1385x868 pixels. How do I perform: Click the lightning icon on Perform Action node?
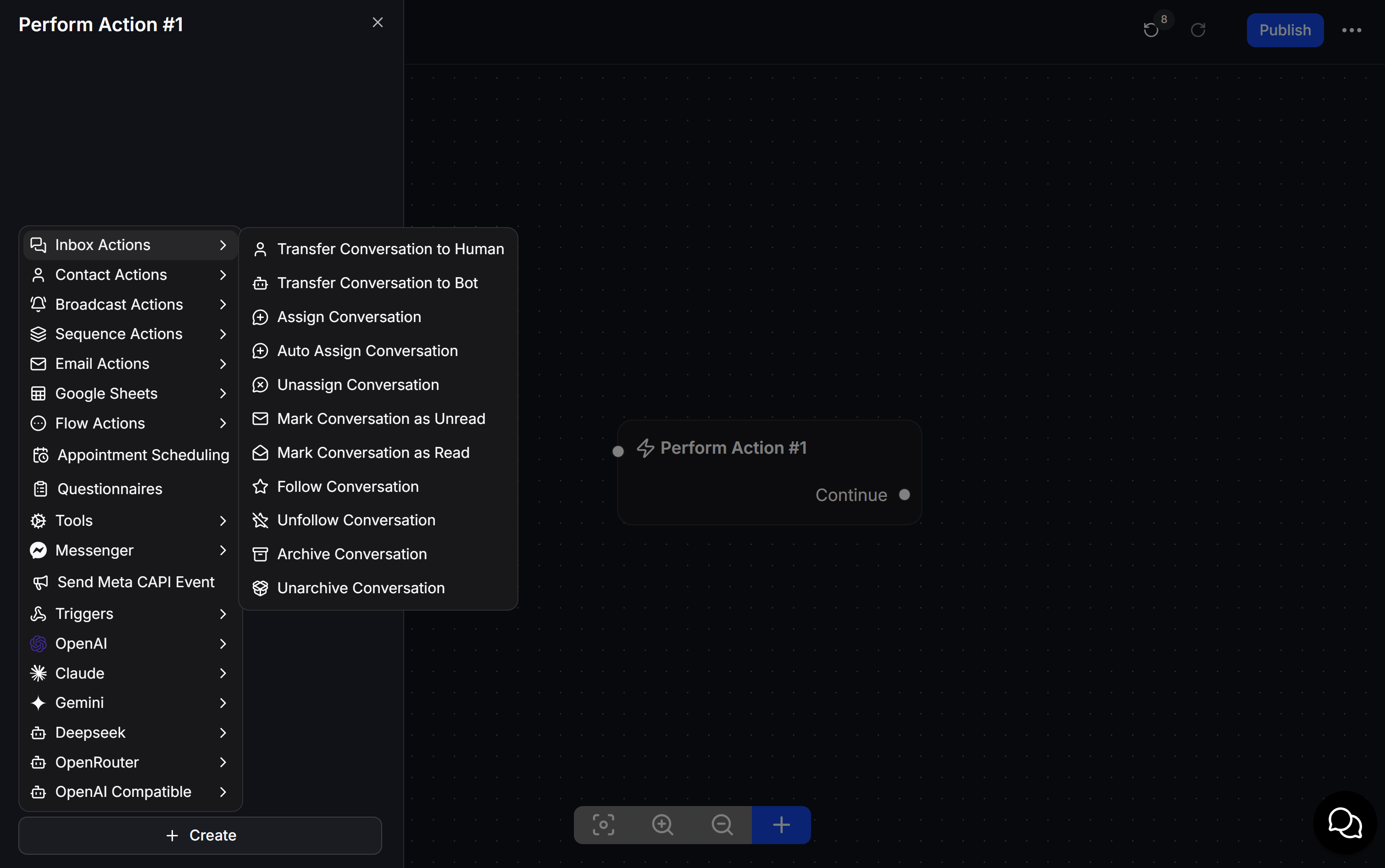pos(646,448)
